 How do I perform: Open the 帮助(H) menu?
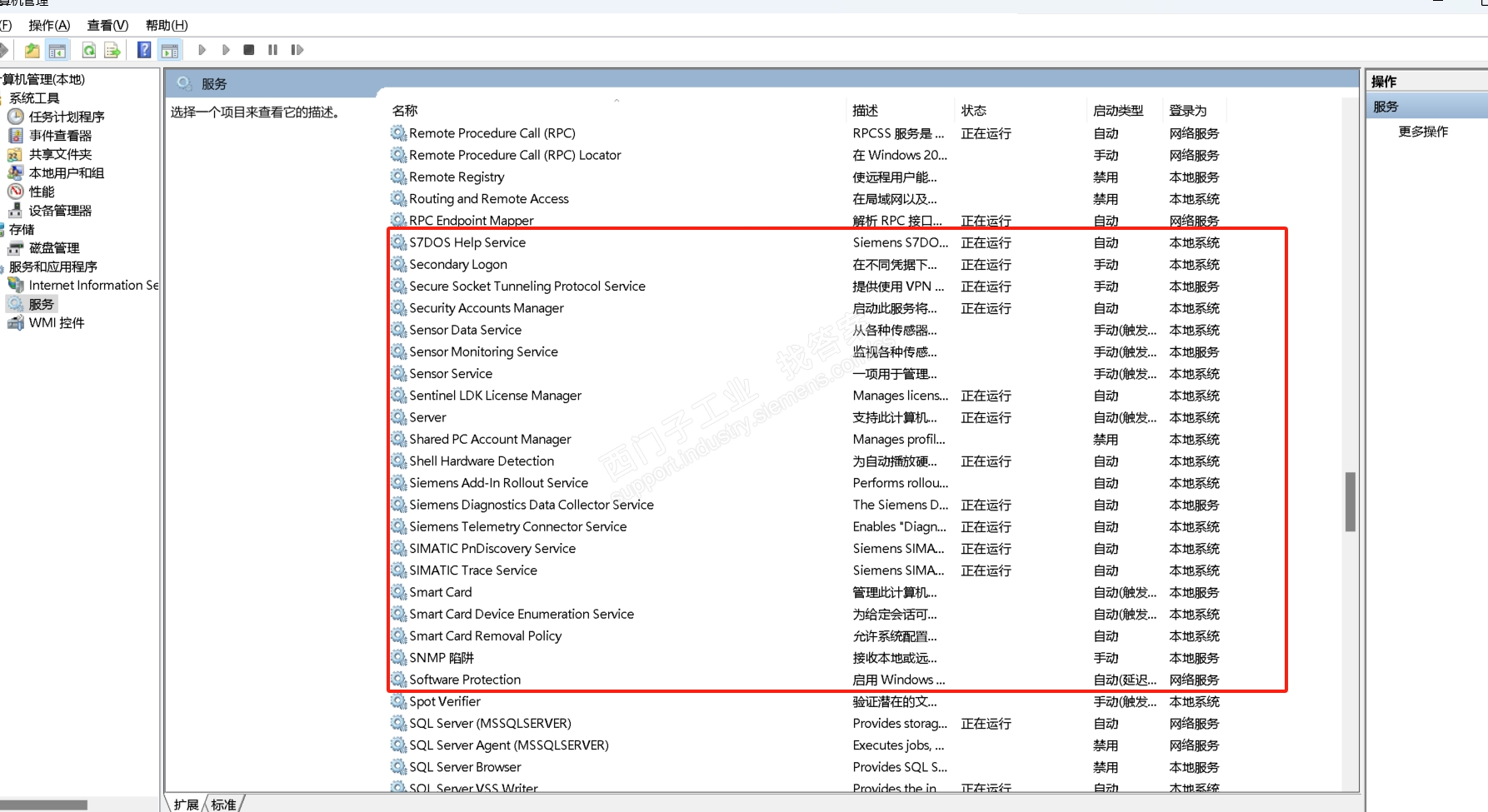tap(167, 25)
